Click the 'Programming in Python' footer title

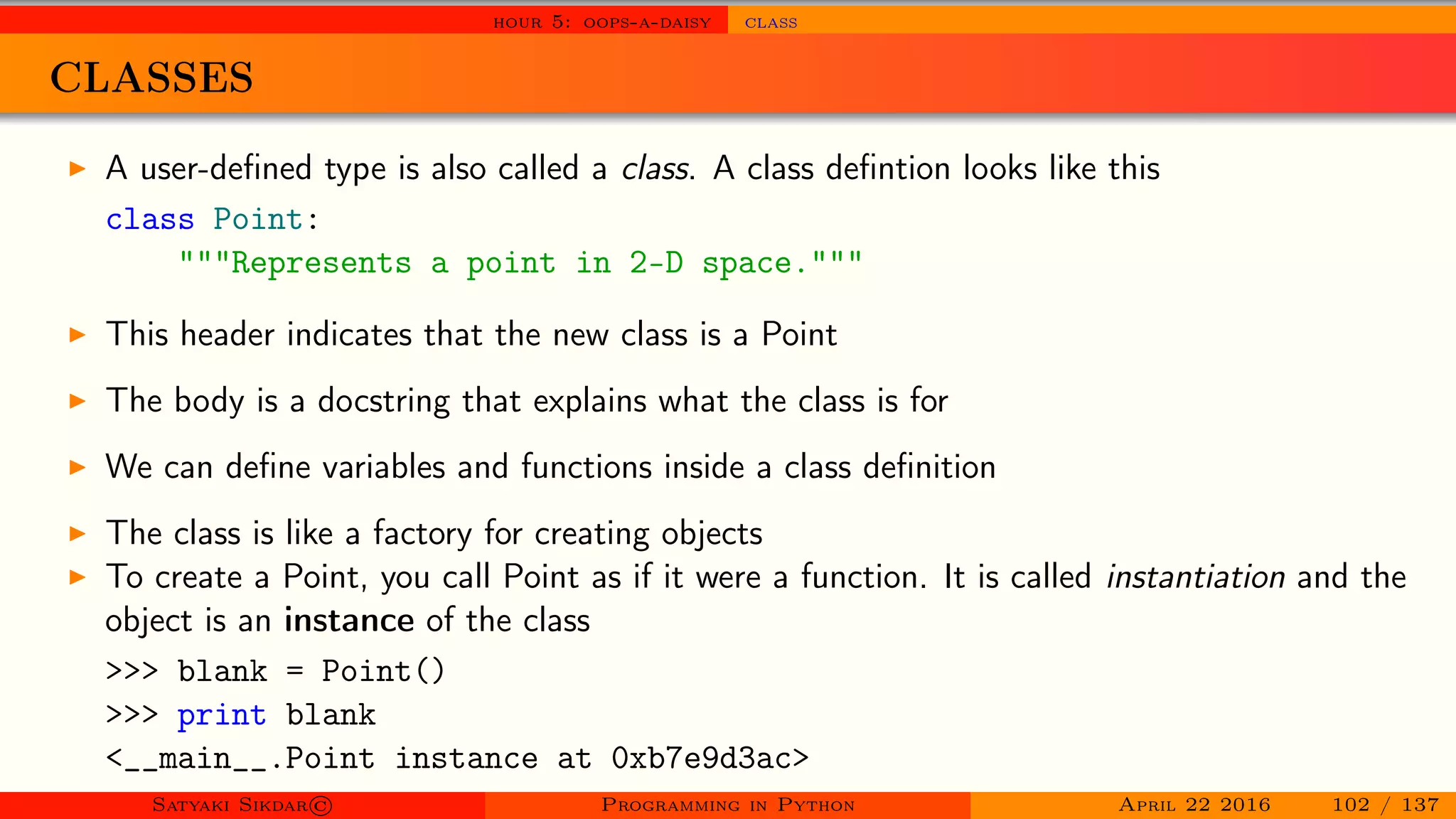pos(728,805)
